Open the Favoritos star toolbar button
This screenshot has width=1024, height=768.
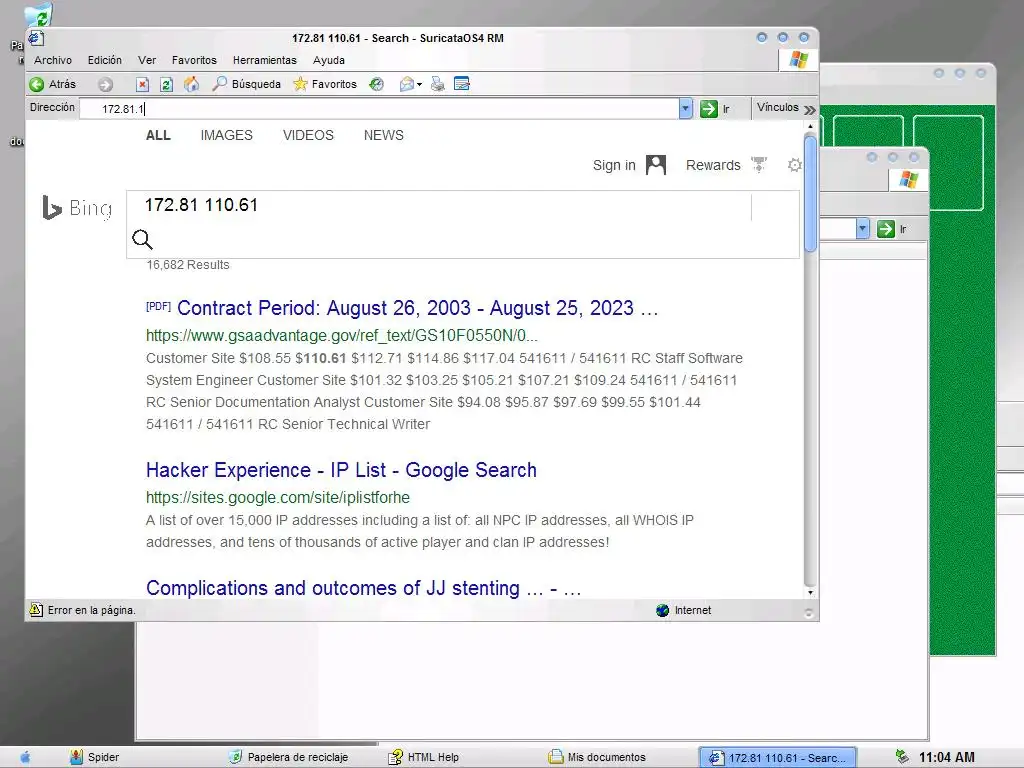[325, 84]
